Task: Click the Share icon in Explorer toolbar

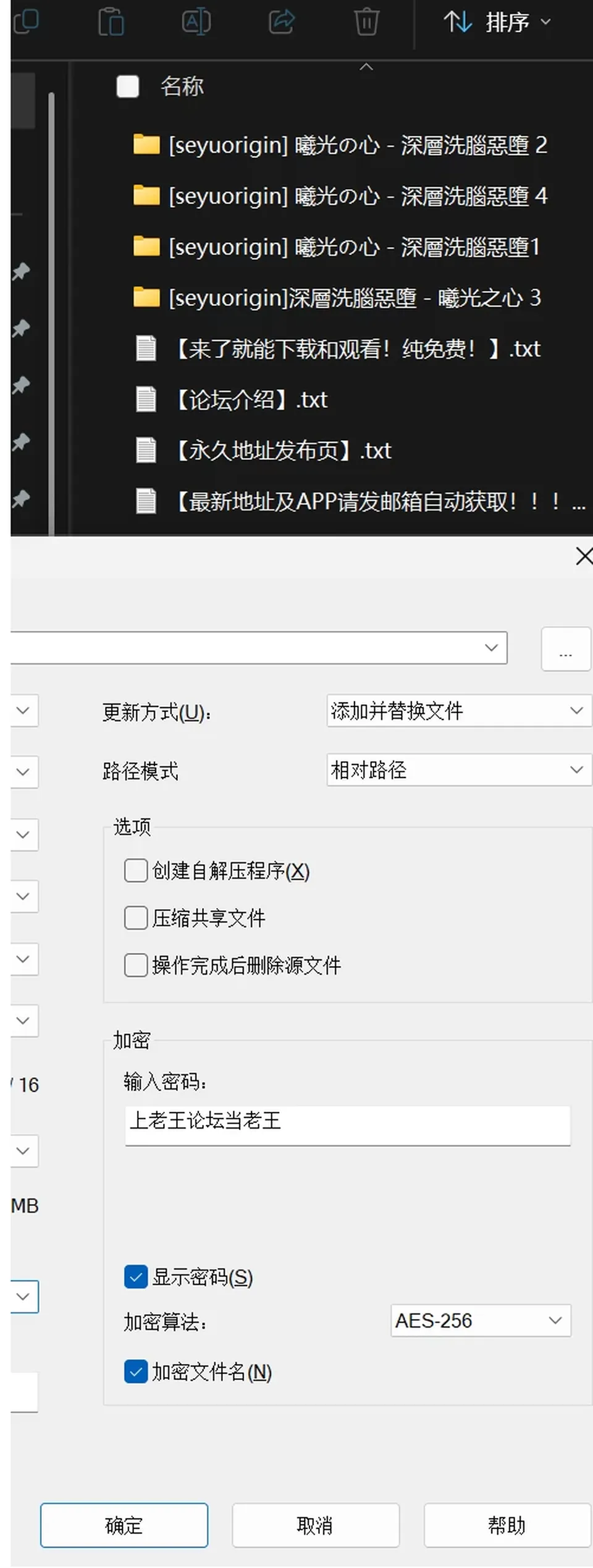Action: pos(282,22)
